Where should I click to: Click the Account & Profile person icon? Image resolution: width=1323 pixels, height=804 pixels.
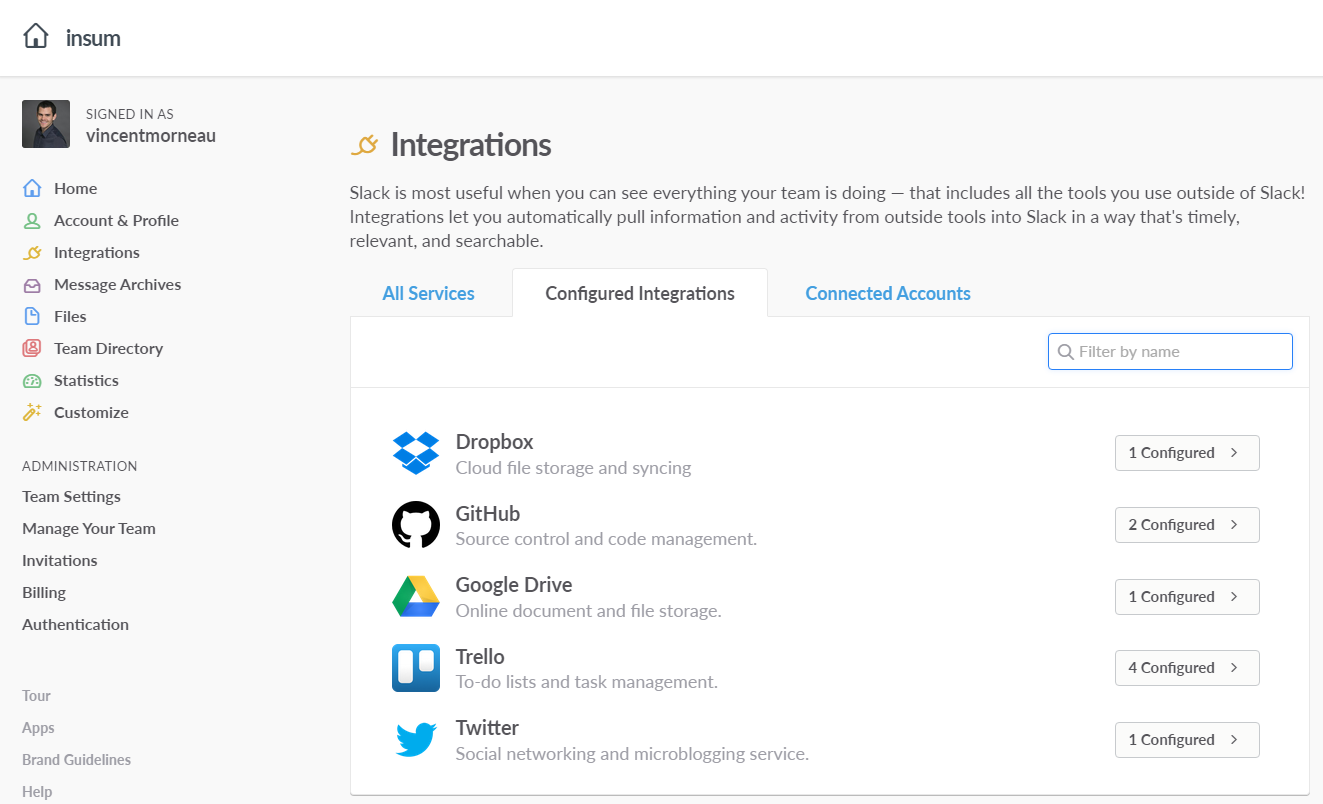click(33, 220)
